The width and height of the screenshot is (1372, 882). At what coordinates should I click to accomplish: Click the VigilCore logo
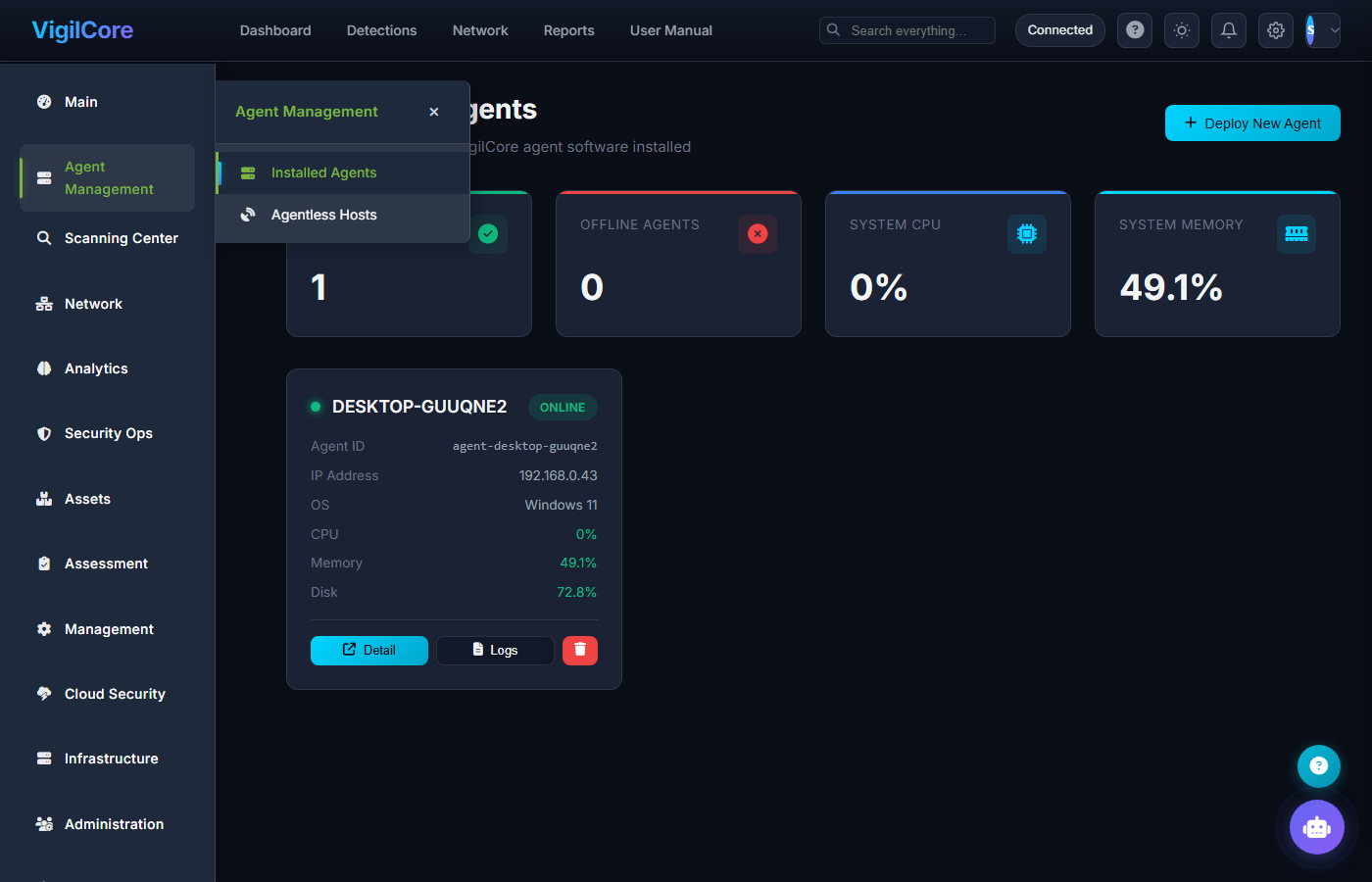pyautogui.click(x=82, y=30)
